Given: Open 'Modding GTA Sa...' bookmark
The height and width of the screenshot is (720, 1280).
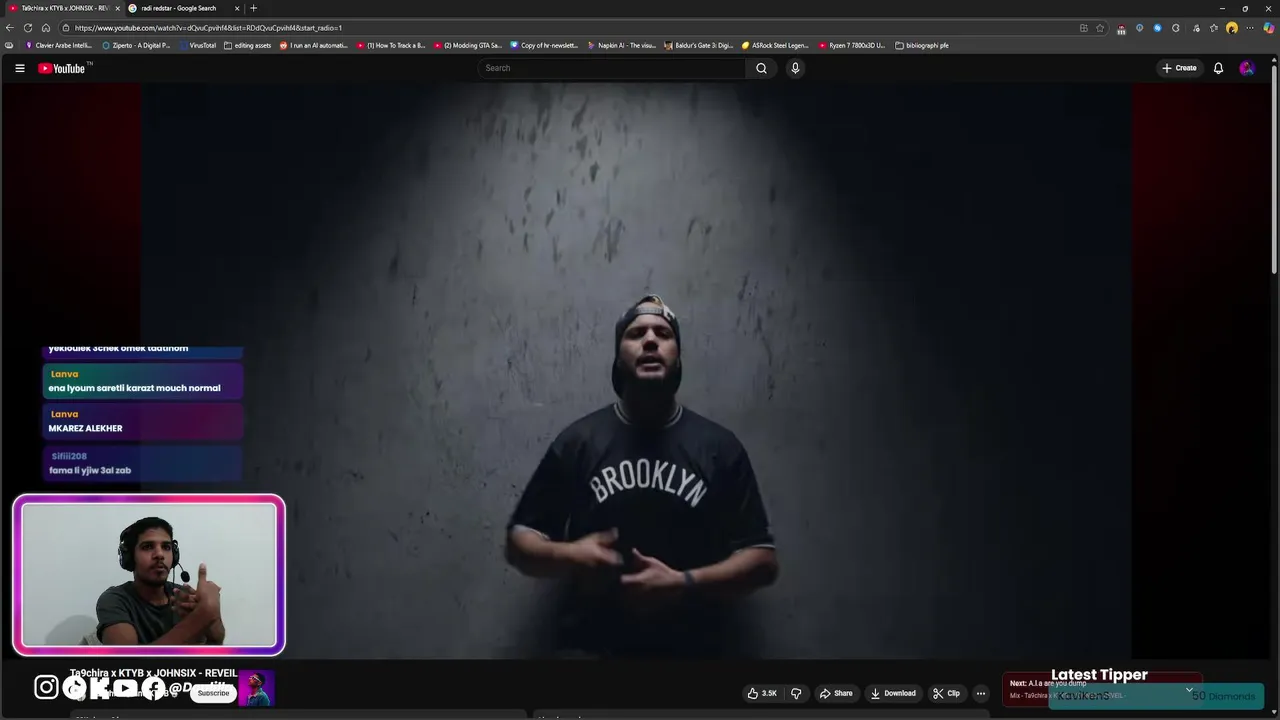Looking at the screenshot, I should 468,45.
